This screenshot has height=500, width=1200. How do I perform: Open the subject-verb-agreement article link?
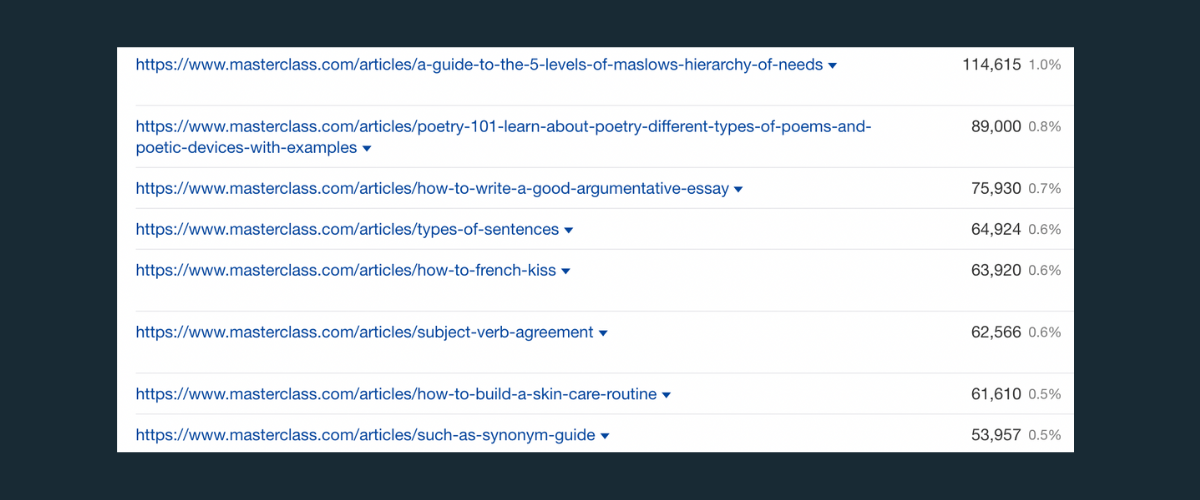[x=365, y=333]
